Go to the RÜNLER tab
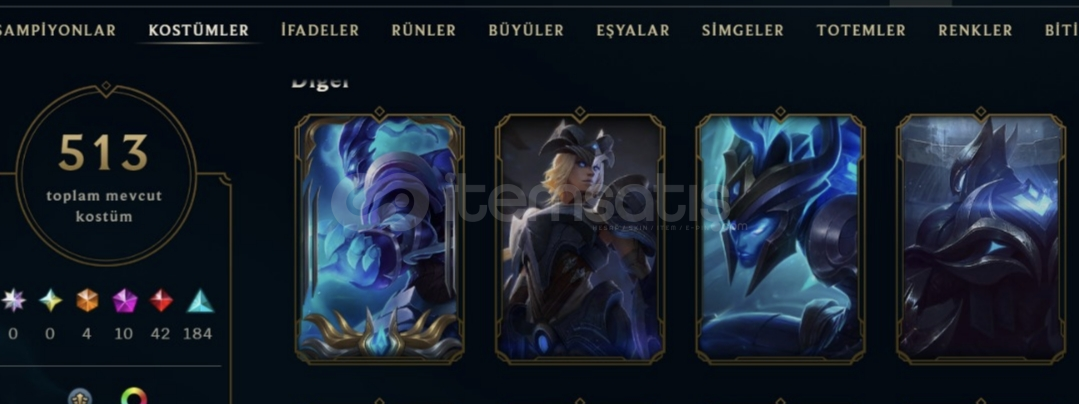1079x404 pixels. tap(423, 30)
